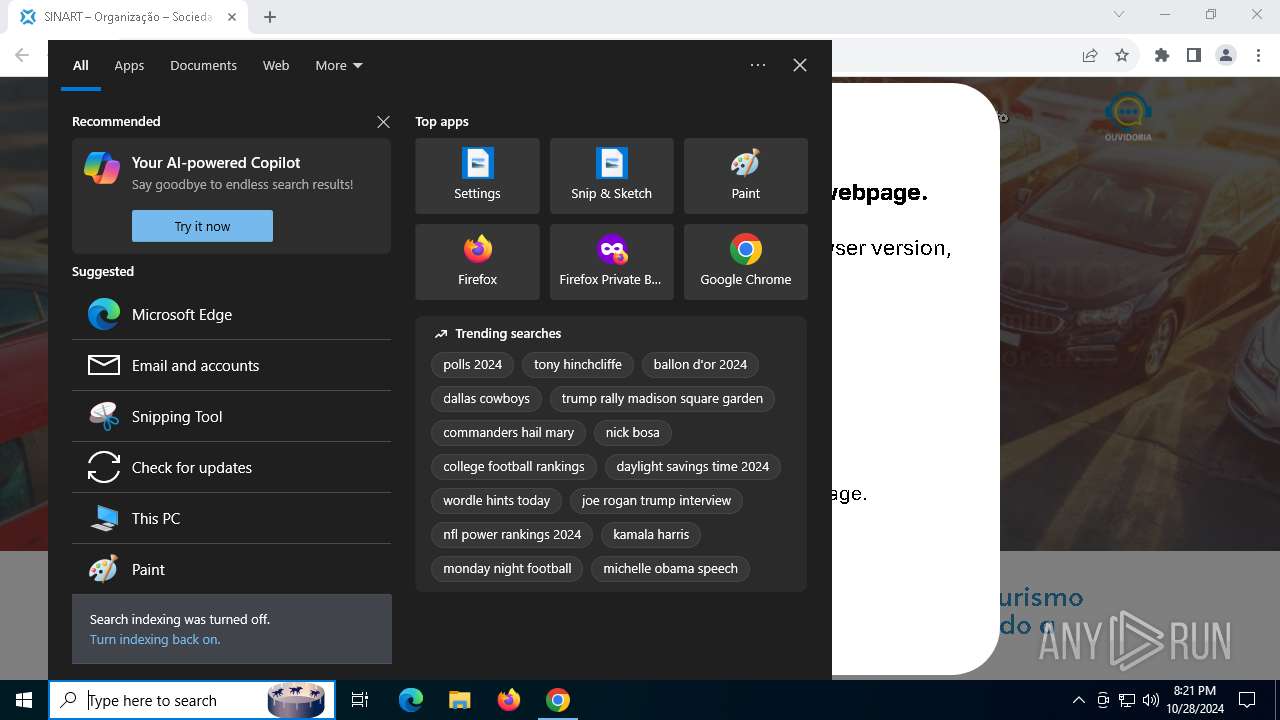Switch to the Web tab

(276, 65)
